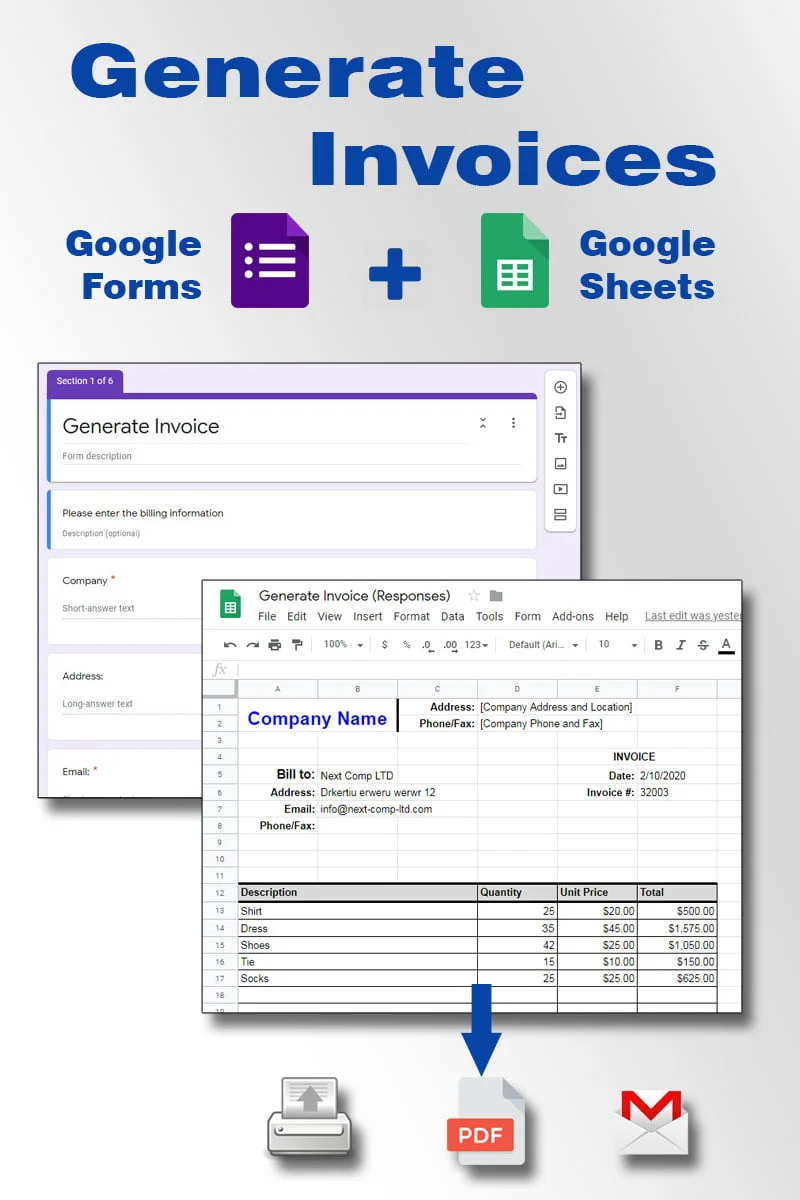
Task: Click the Generate Invoice form title field
Action: click(x=264, y=426)
